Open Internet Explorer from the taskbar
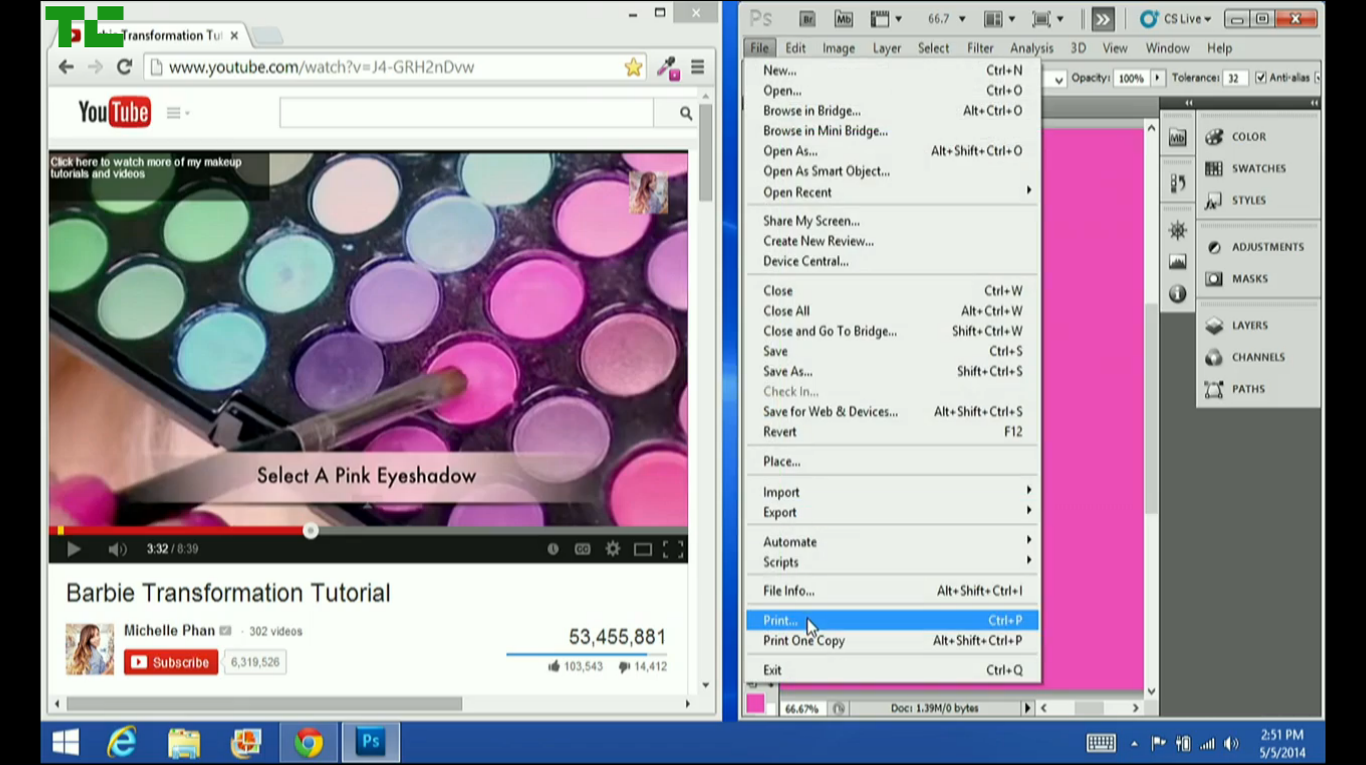Viewport: 1366px width, 765px height. point(122,743)
